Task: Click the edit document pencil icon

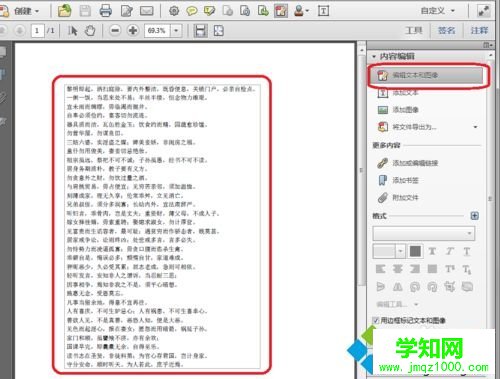Action: click(x=127, y=11)
